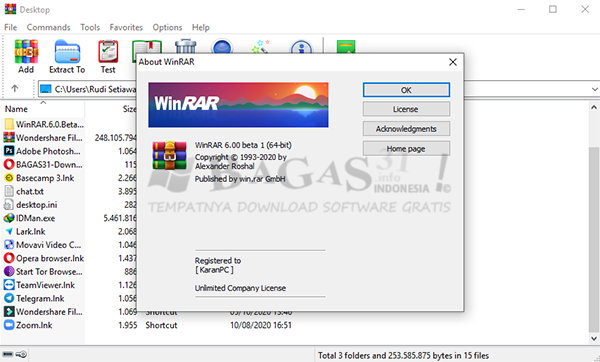The height and width of the screenshot is (362, 600).
Task: Select the Movavi Video shortcut icon
Action: (x=9, y=245)
